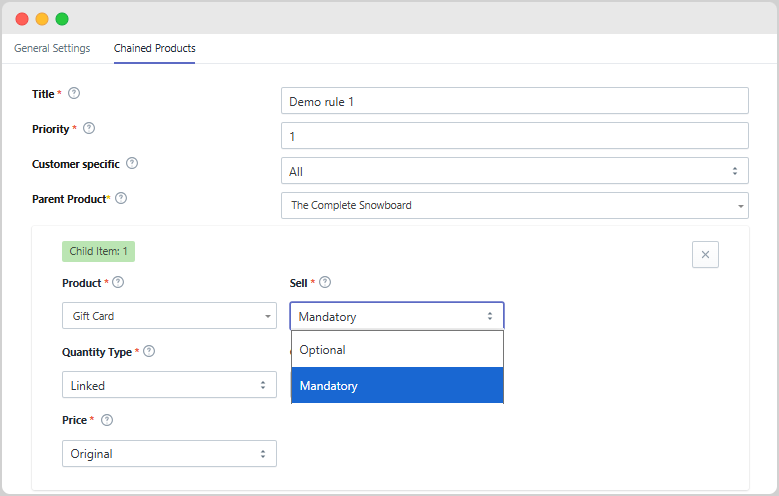
Task: Click the Title field containing Demo rule 1
Action: tap(514, 101)
